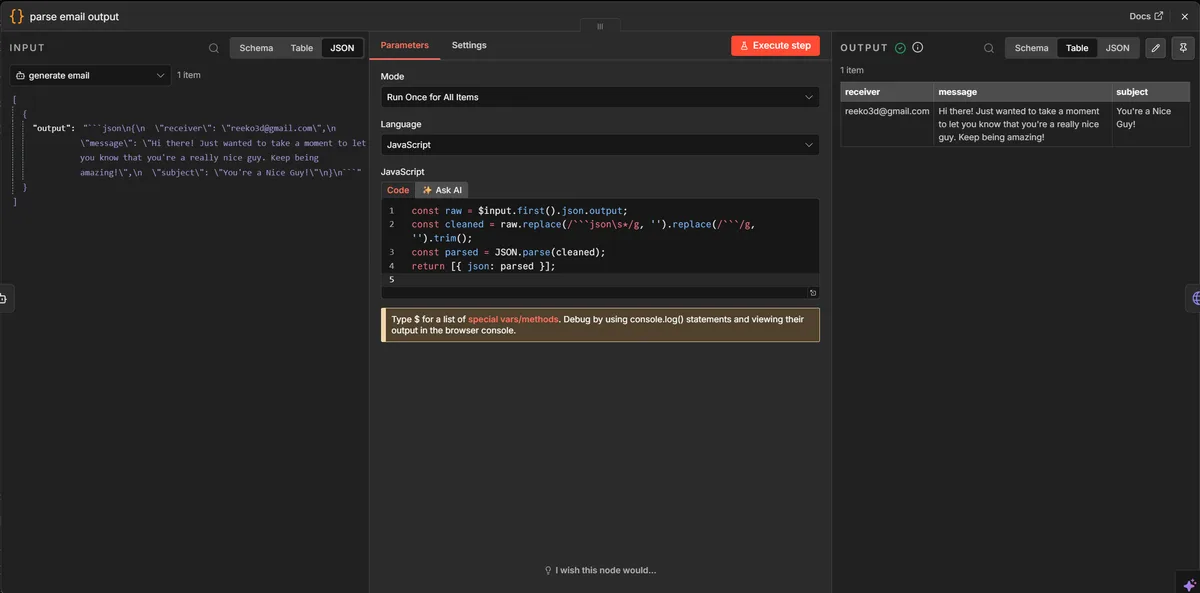Switch to the Settings tab

click(469, 44)
